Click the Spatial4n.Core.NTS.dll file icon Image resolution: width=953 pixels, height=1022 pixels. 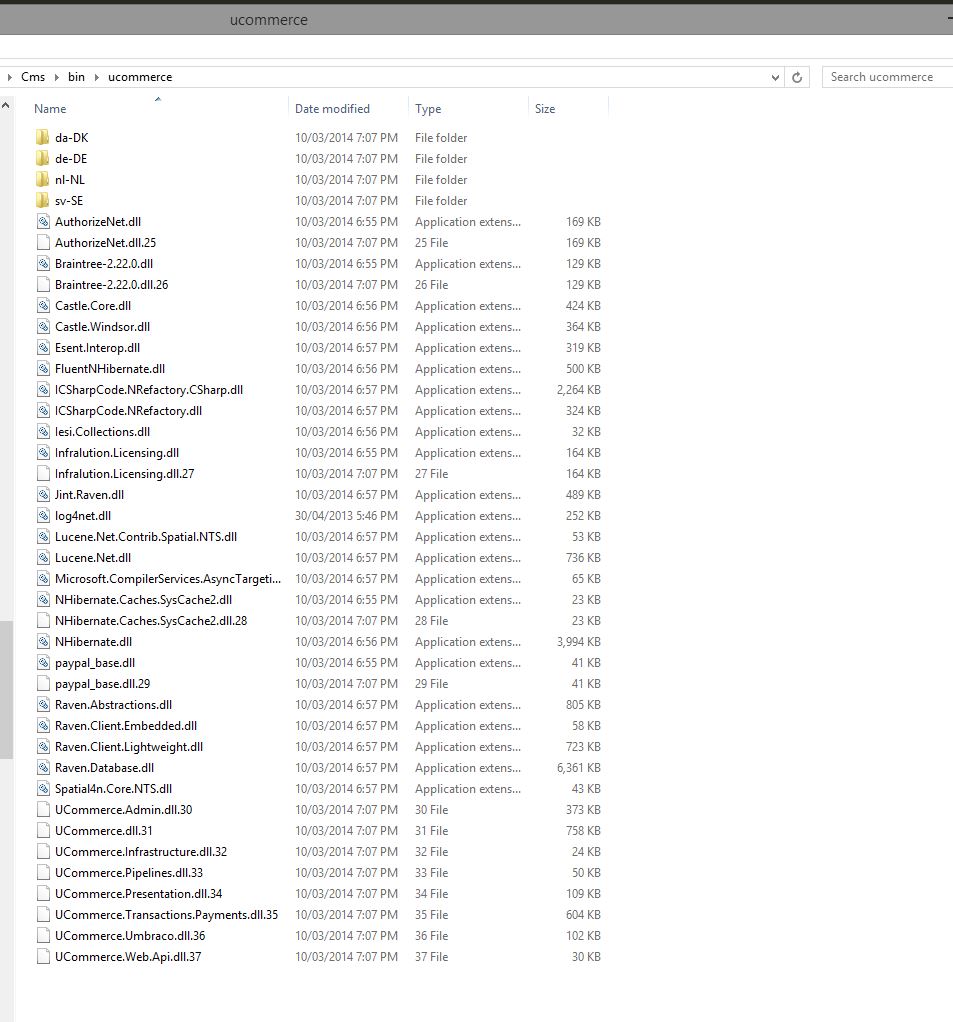43,789
